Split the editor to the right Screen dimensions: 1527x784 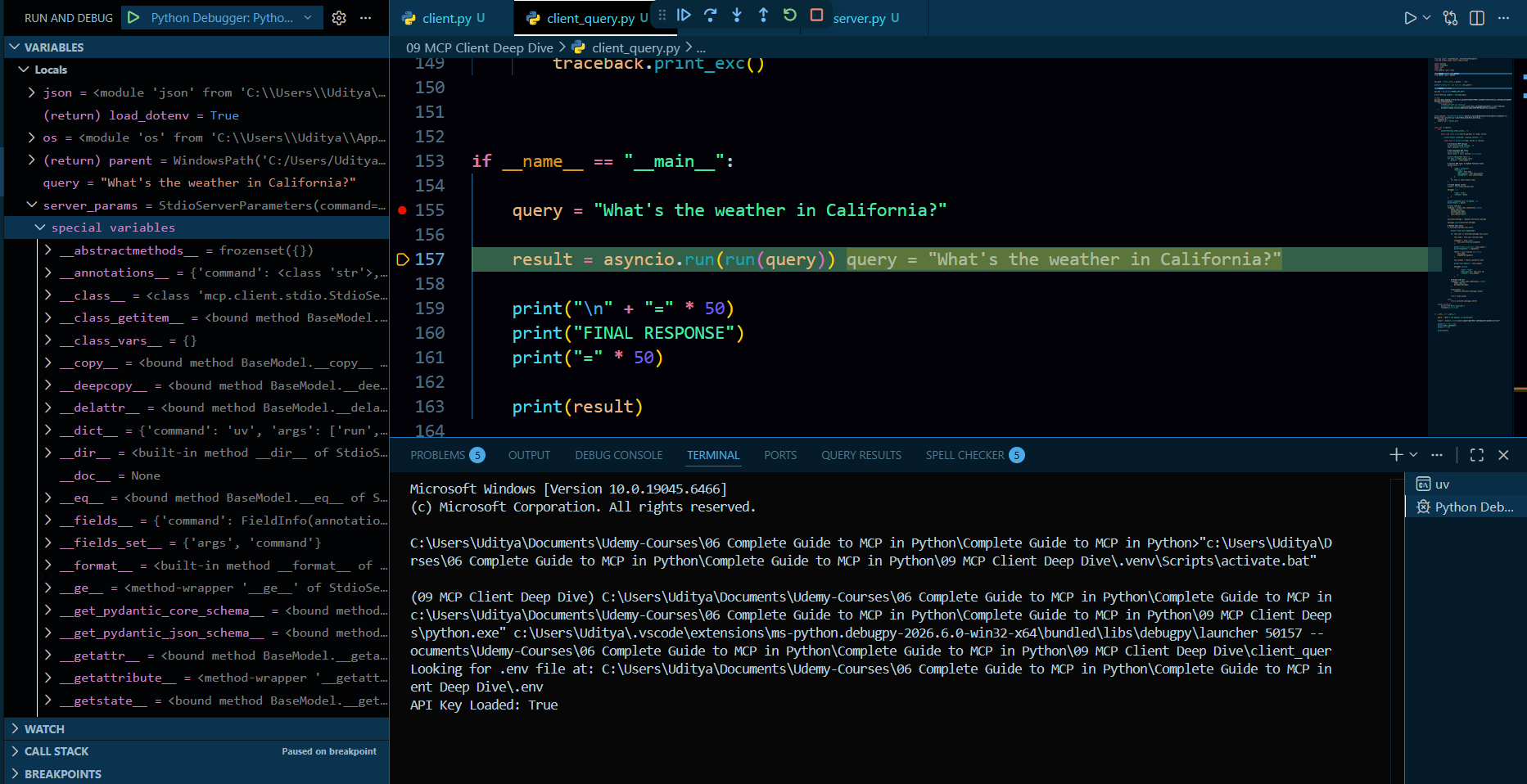click(1477, 18)
